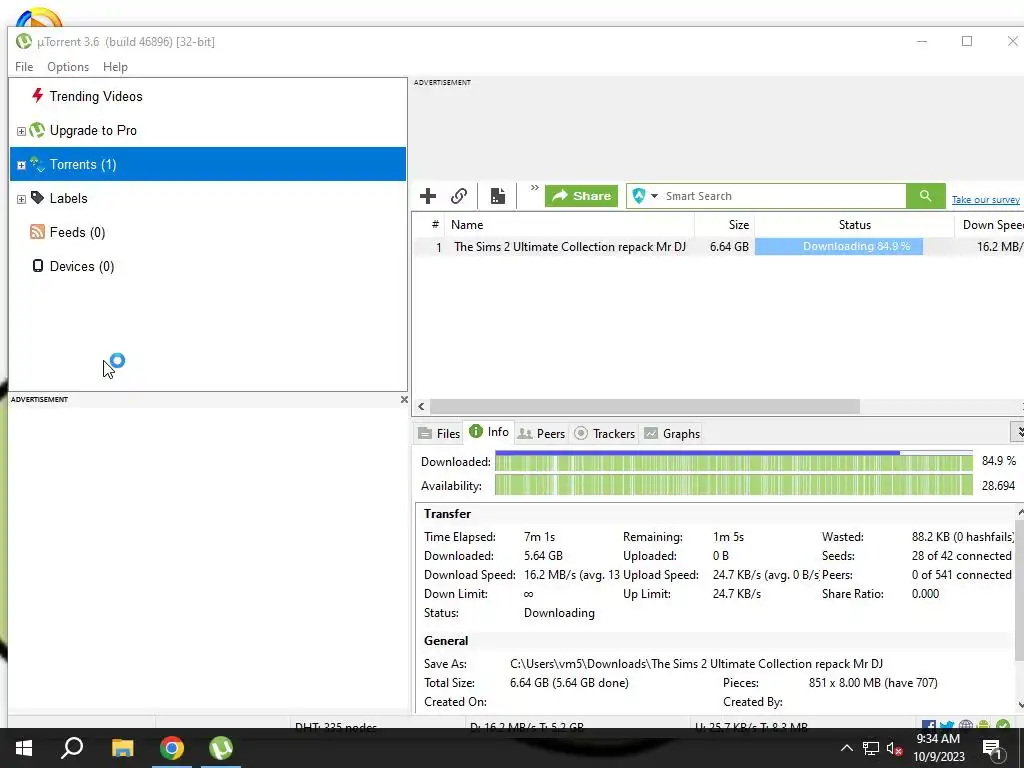Expand the Upgrade to Pro node
This screenshot has width=1024, height=768.
coord(21,131)
